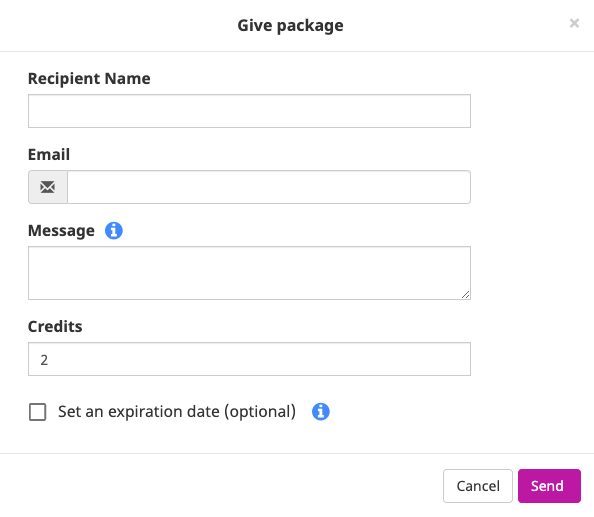The width and height of the screenshot is (594, 517).
Task: Click the "Set an expiration date (optional)" text
Action: [177, 412]
